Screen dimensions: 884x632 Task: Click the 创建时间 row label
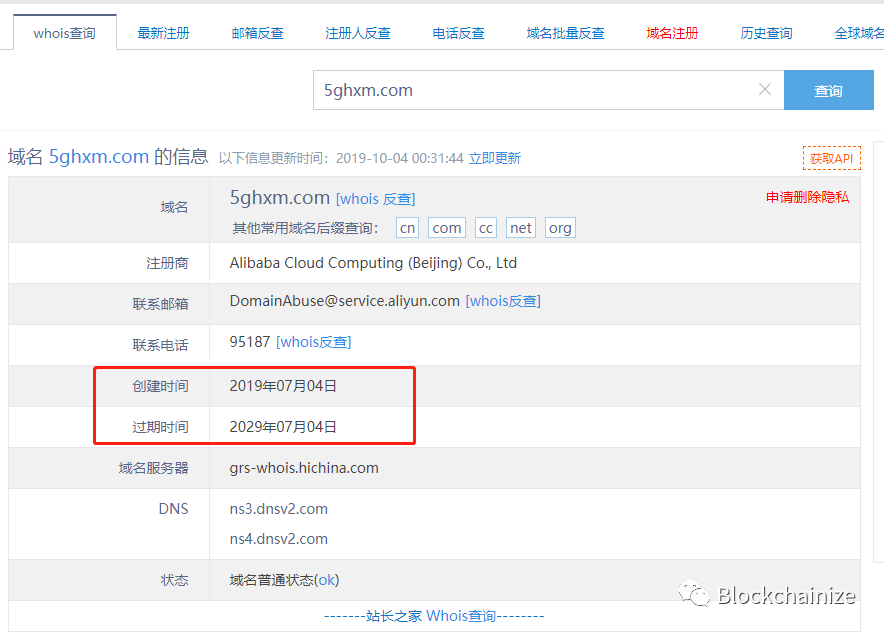tap(160, 386)
